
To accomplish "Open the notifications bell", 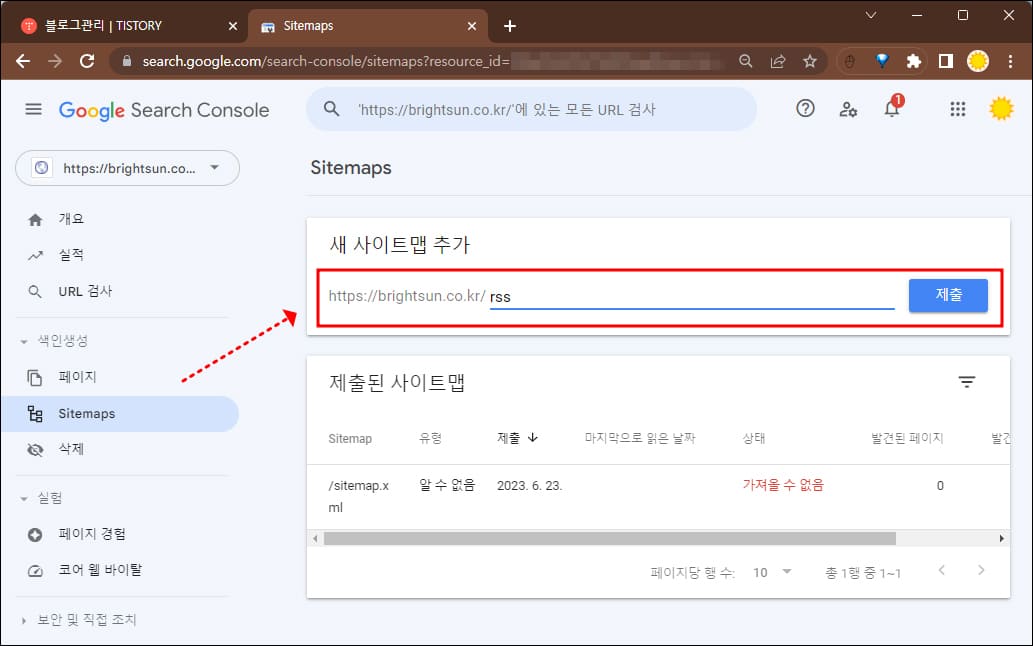I will tap(892, 109).
